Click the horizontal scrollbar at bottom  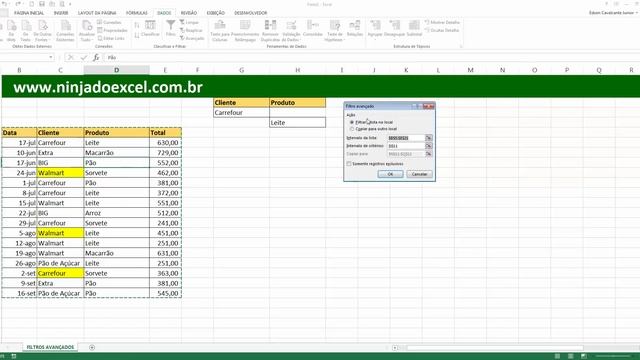click(495, 348)
